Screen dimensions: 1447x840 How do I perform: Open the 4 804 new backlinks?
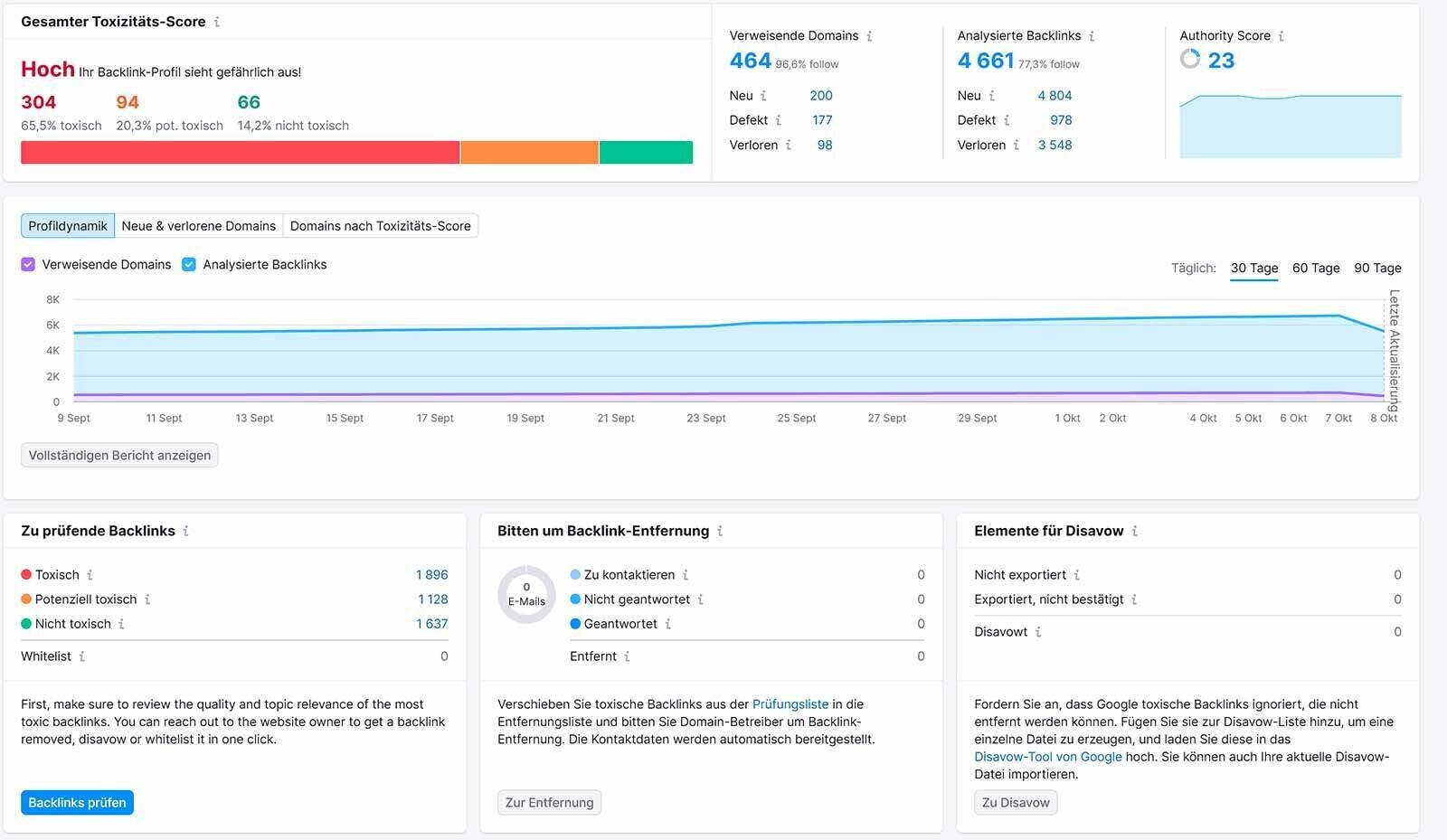pos(1055,96)
